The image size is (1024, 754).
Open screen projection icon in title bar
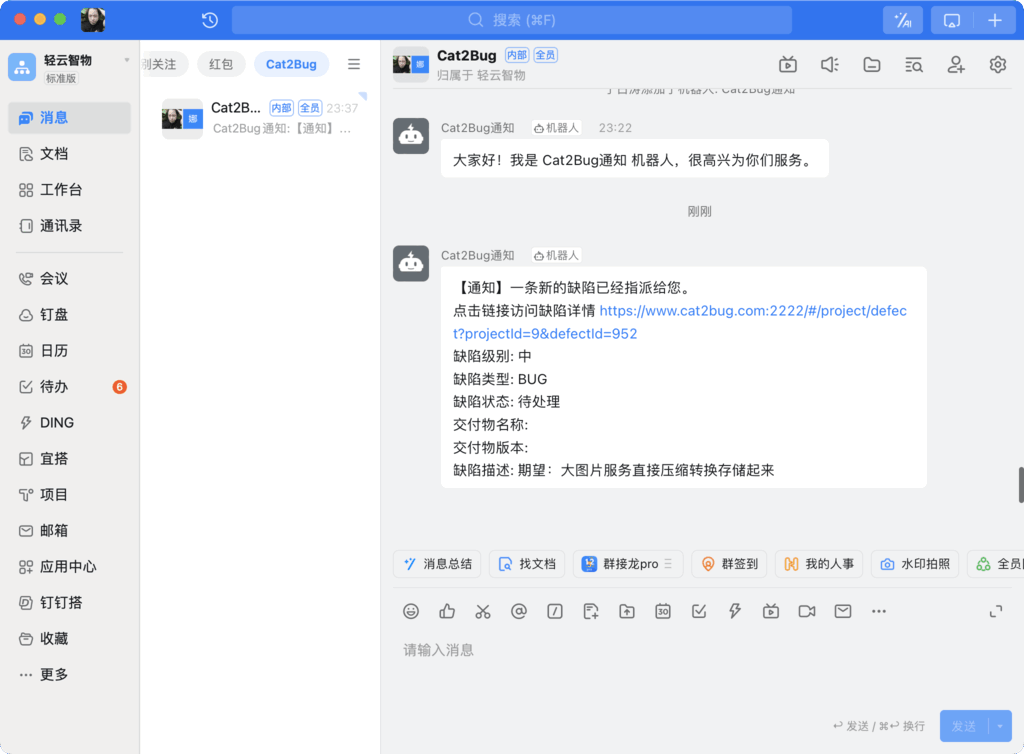click(952, 20)
